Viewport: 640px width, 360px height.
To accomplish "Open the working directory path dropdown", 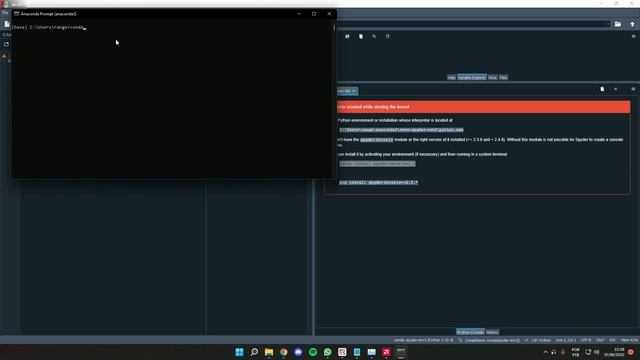I will (x=607, y=24).
